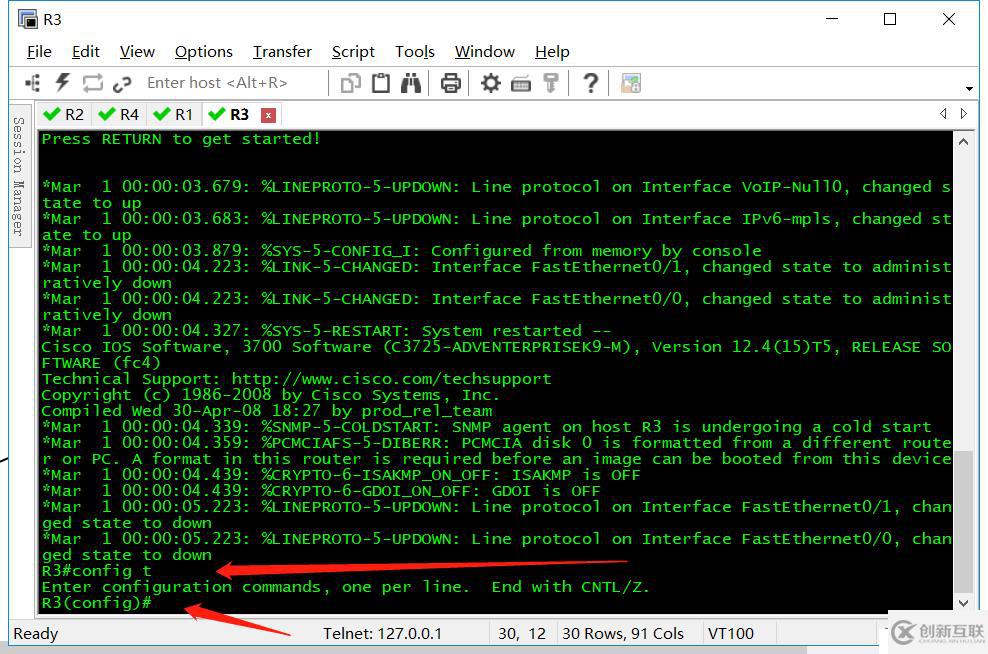
Task: Click the terminal scrollbar up arrow
Action: (x=963, y=142)
